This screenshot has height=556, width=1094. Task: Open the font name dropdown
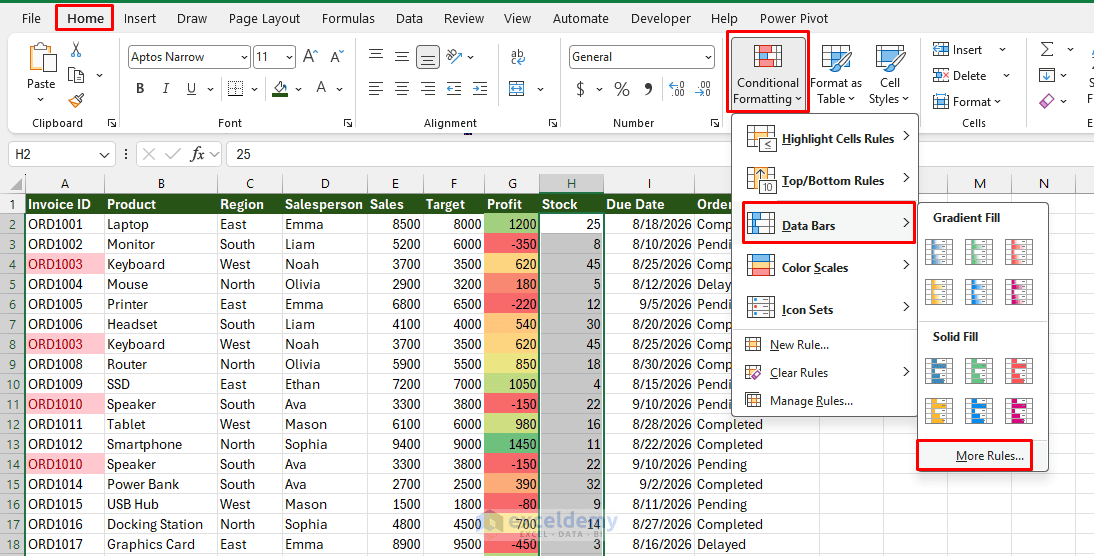click(243, 57)
